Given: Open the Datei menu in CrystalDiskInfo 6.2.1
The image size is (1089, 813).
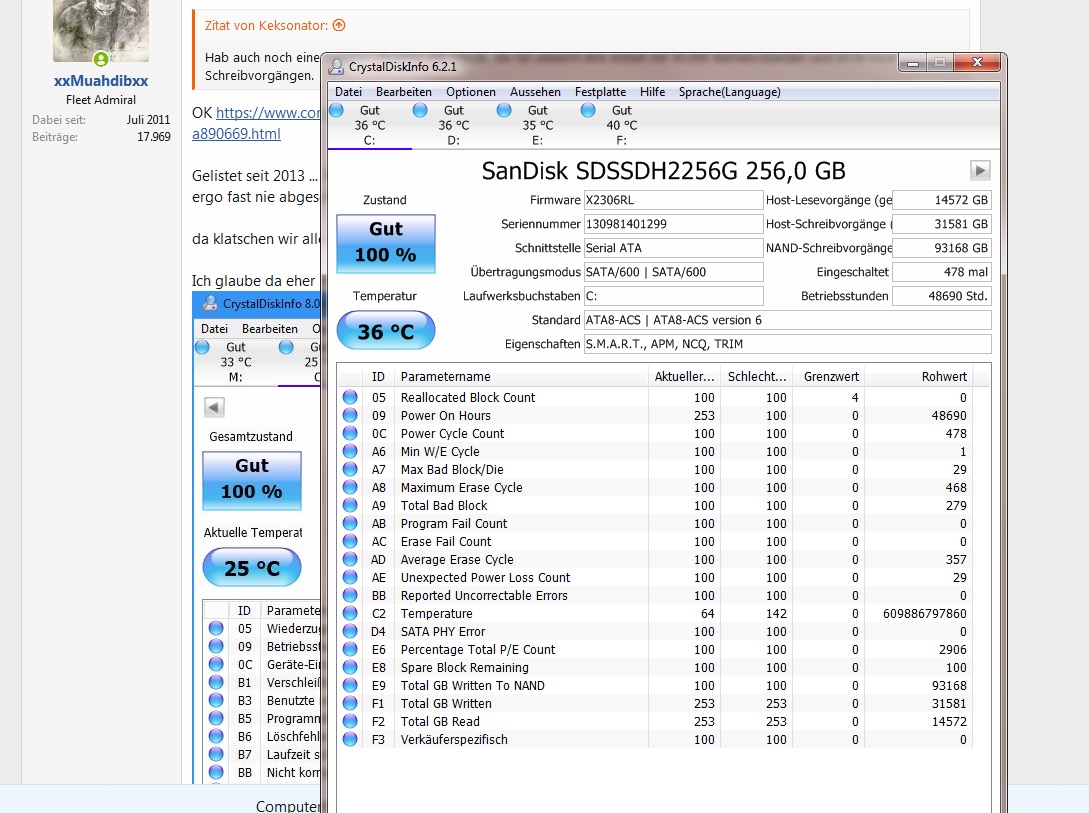Looking at the screenshot, I should pos(348,92).
